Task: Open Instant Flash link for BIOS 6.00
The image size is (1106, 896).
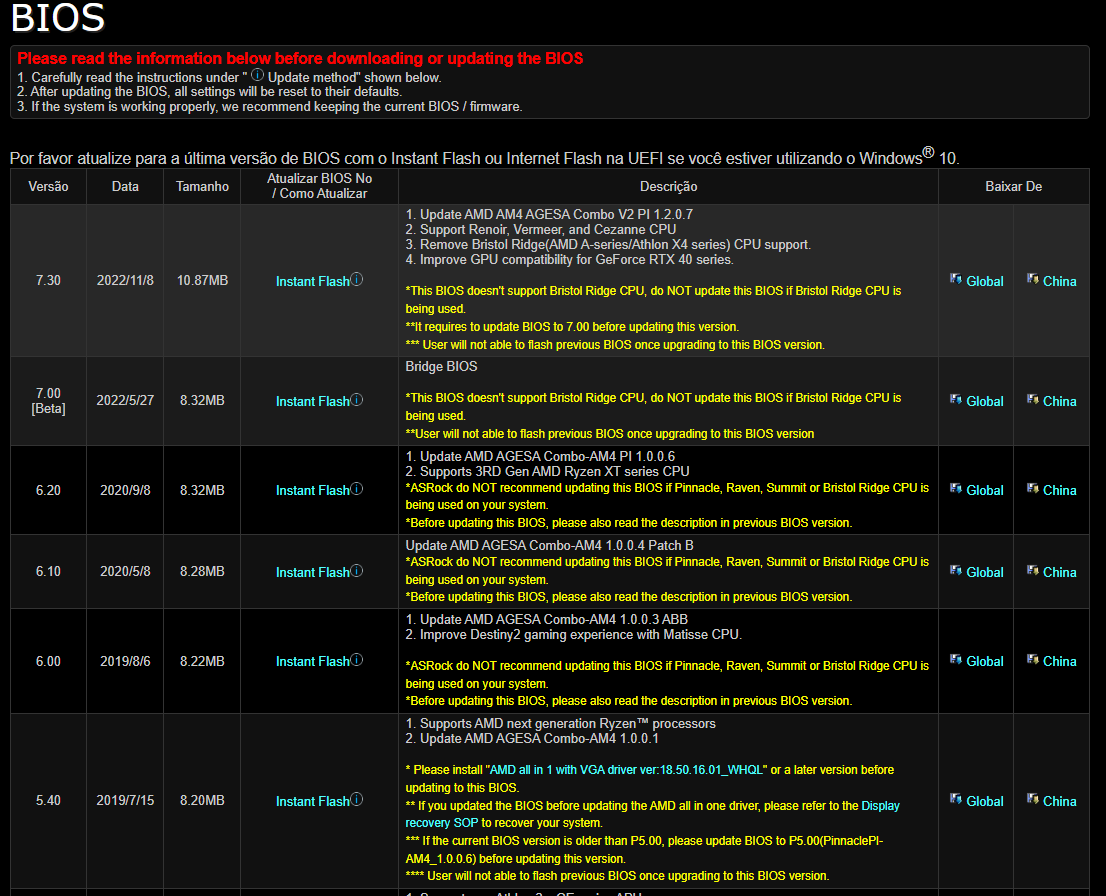Action: click(312, 662)
